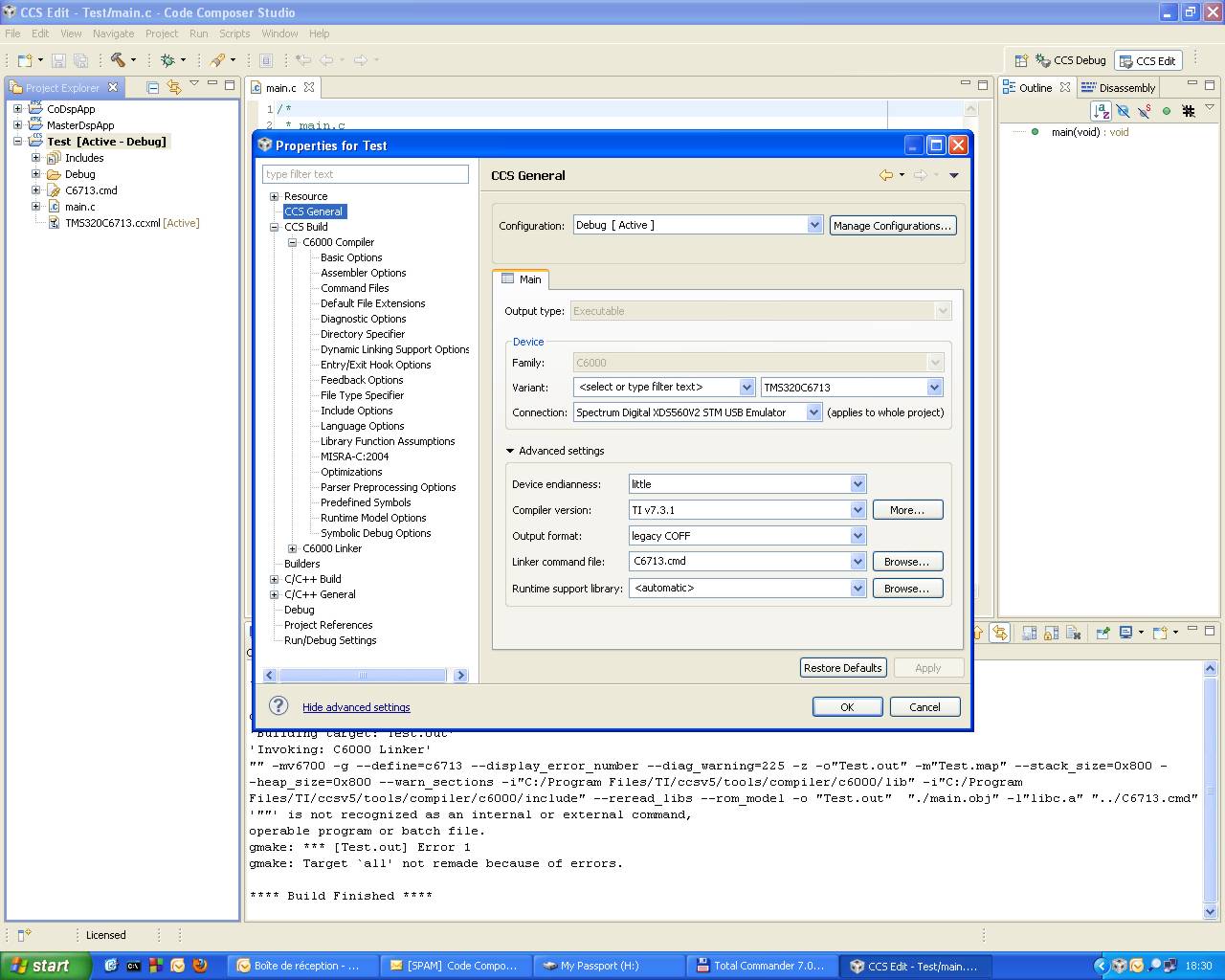Click Restore Defaults button
The height and width of the screenshot is (980, 1225).
(x=843, y=668)
